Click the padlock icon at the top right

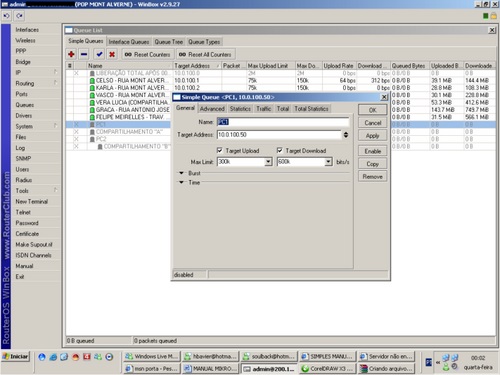point(493,16)
